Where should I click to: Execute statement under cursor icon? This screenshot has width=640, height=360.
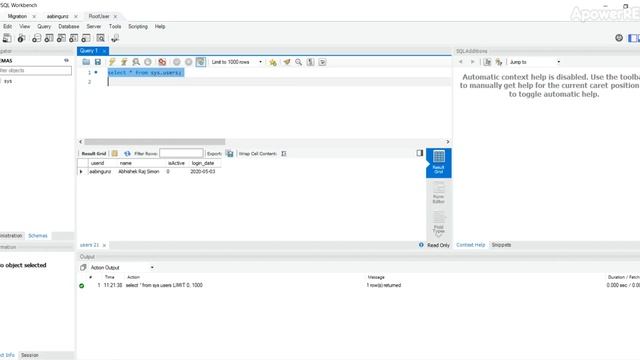pyautogui.click(x=124, y=62)
